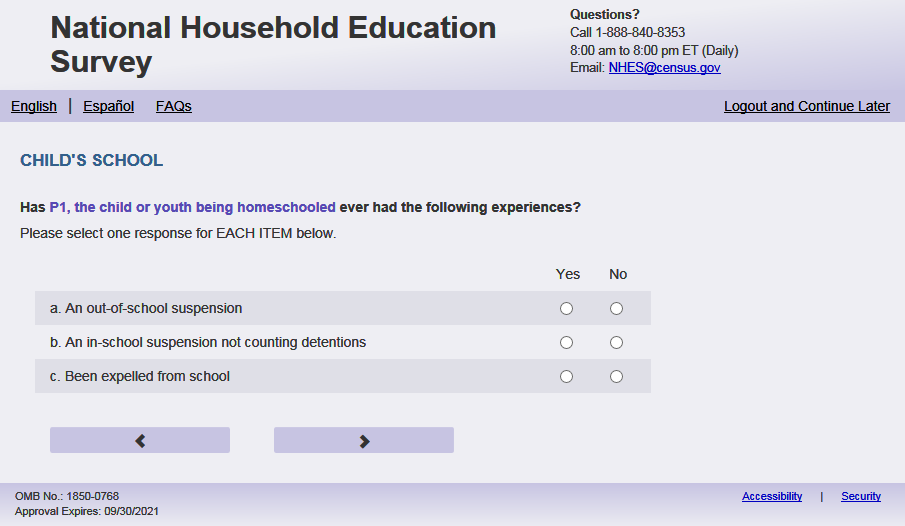Open the NHES@census.gov email link
Image resolution: width=905 pixels, height=526 pixels.
(x=664, y=68)
